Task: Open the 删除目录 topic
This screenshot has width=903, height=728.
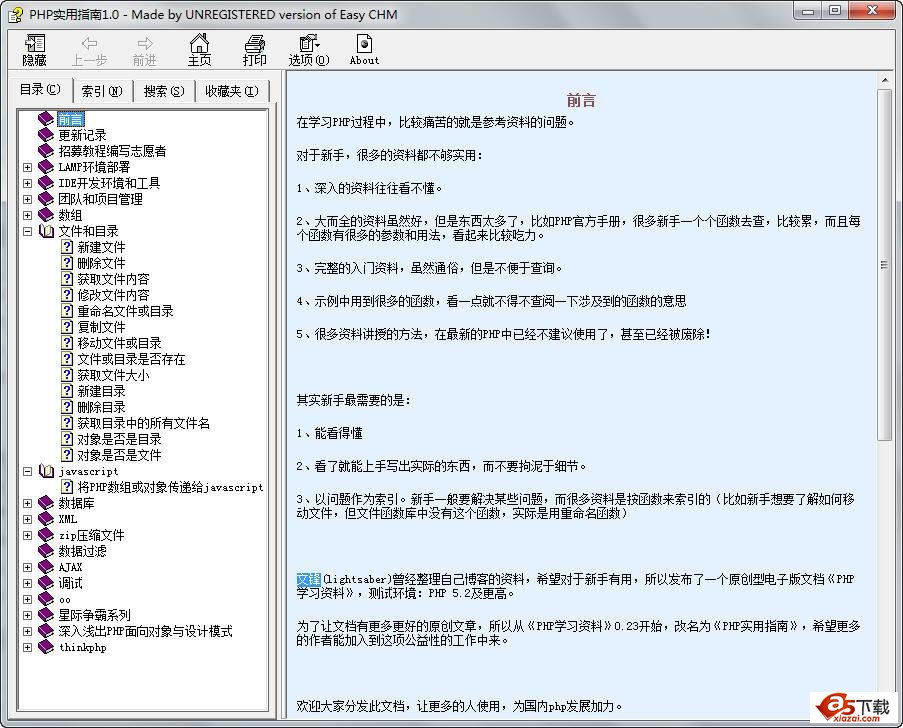Action: pos(101,407)
